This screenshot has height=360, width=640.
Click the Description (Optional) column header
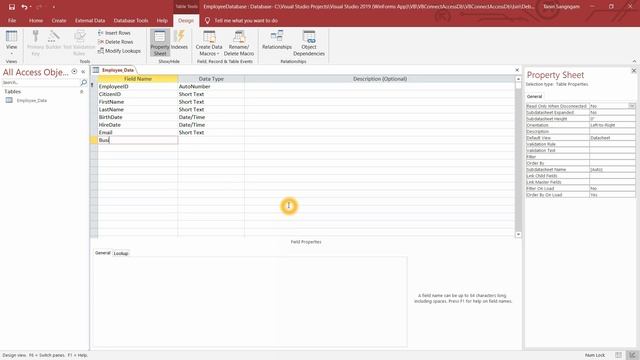(x=380, y=79)
